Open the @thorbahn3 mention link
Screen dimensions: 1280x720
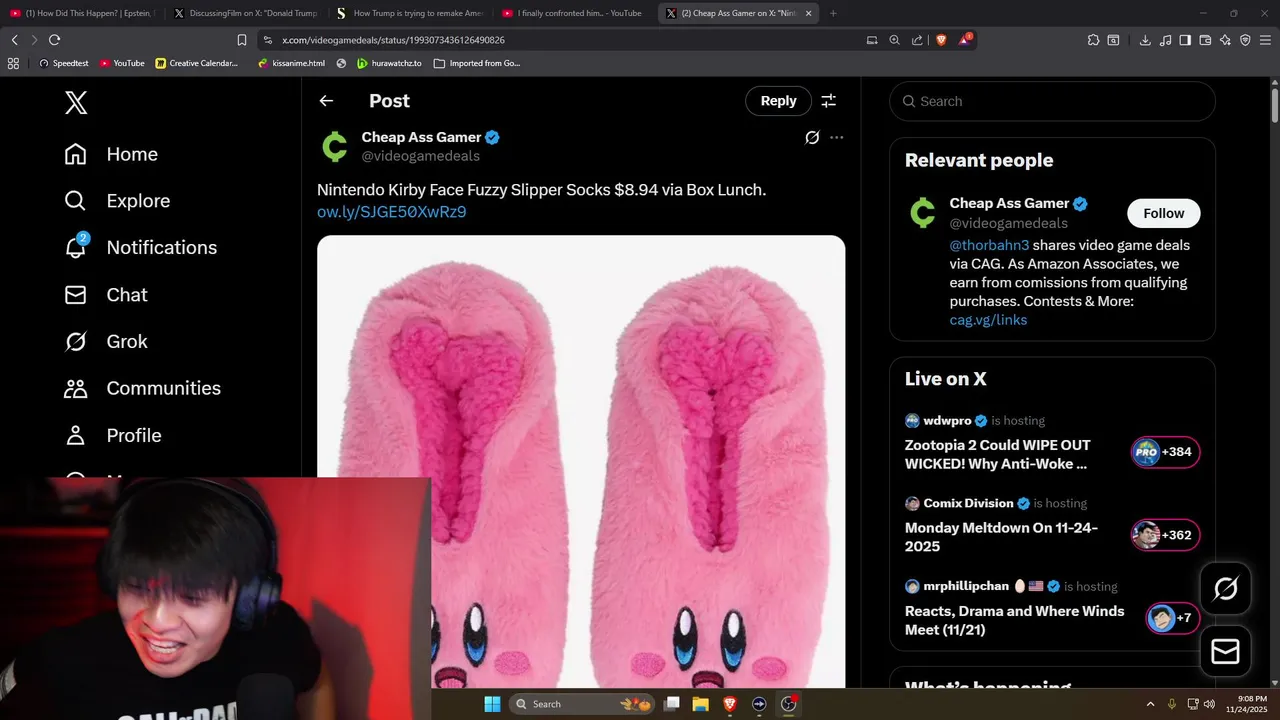(x=989, y=245)
